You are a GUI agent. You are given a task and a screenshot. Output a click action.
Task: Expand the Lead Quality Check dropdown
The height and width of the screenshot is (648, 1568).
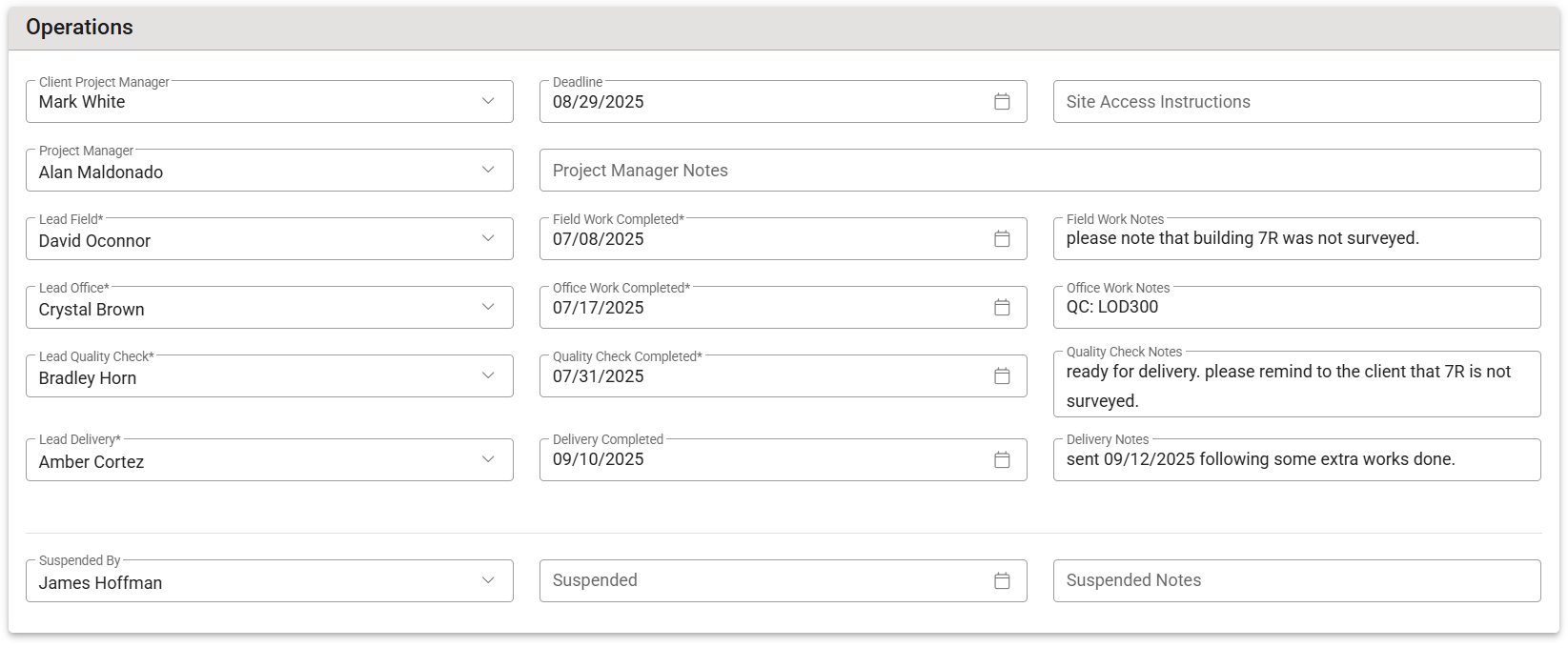click(488, 376)
